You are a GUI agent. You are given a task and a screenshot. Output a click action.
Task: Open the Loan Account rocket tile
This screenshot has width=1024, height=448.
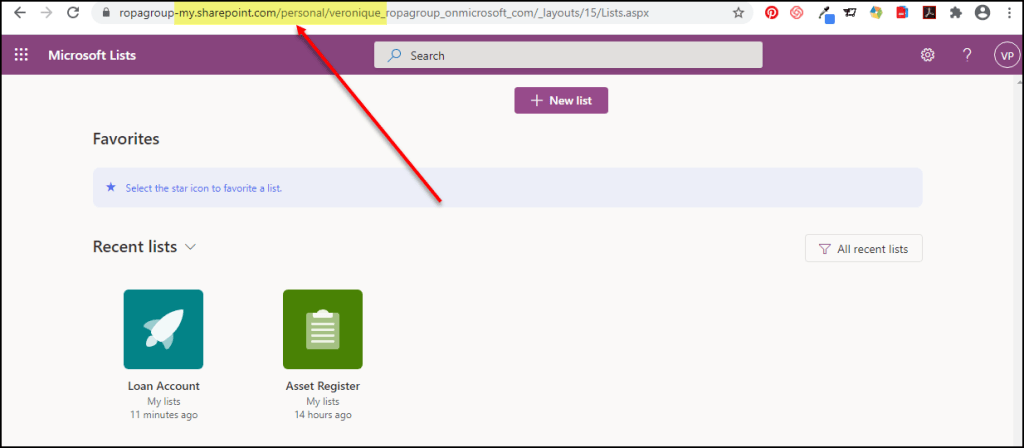click(163, 329)
